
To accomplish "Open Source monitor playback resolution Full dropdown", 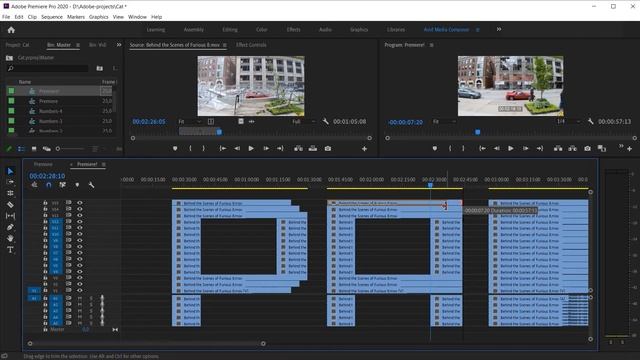I will pos(304,122).
